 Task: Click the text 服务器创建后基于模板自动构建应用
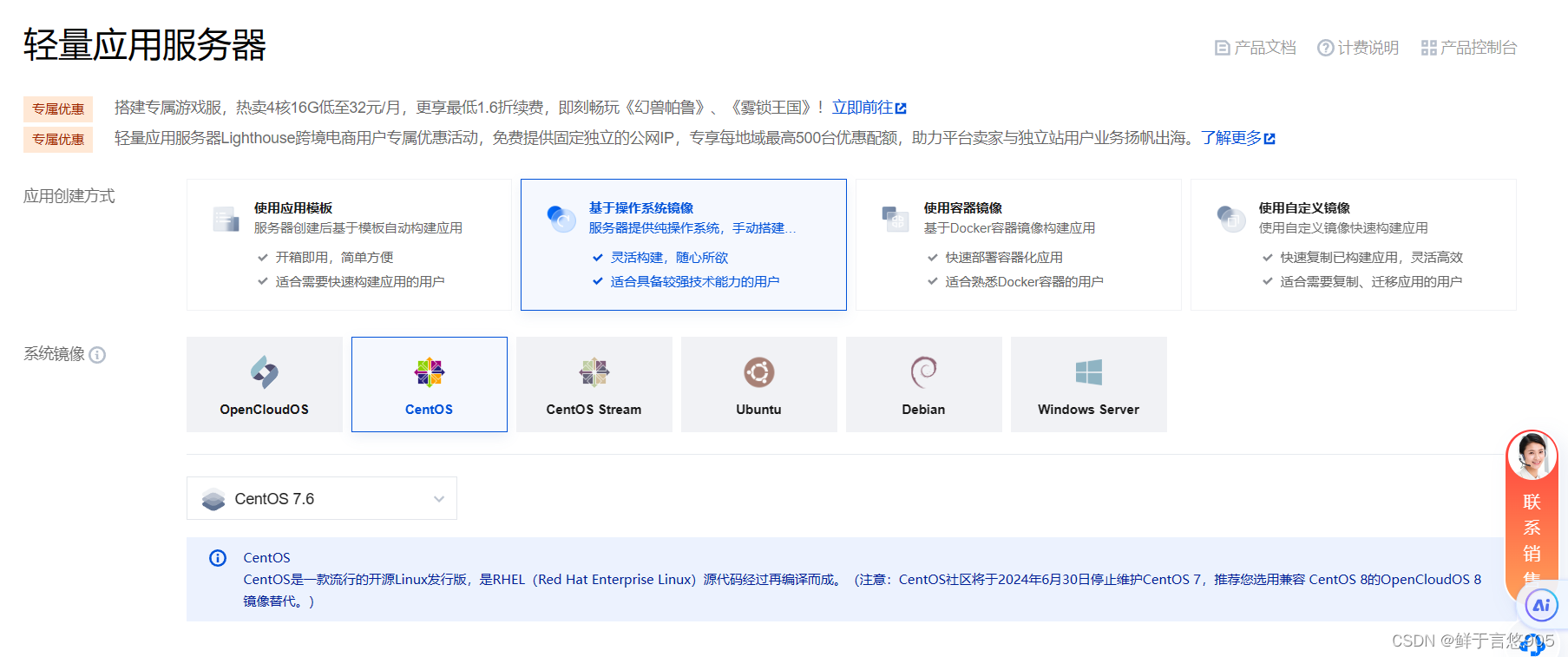[358, 228]
